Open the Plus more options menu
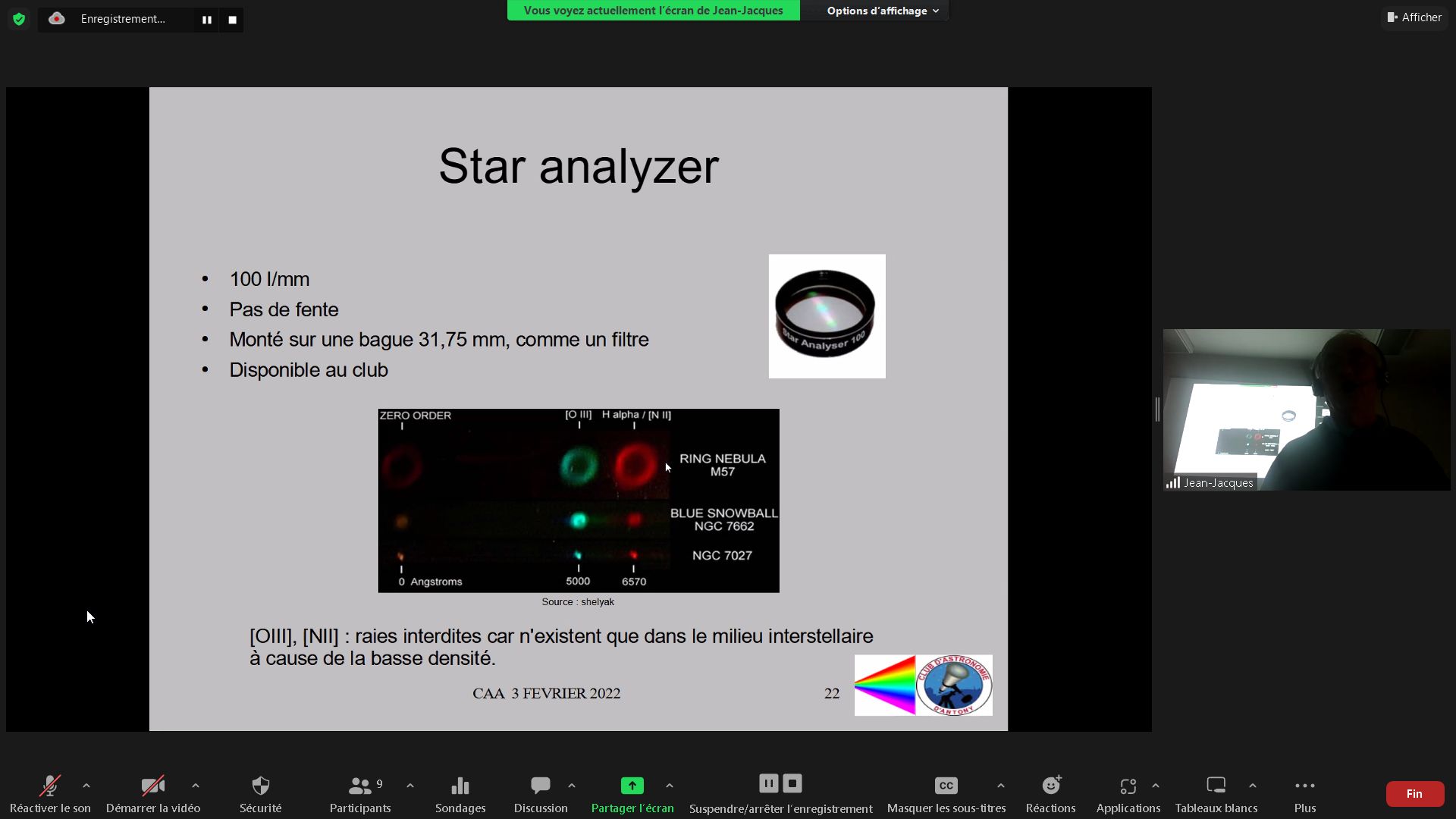The height and width of the screenshot is (819, 1456). click(x=1305, y=794)
